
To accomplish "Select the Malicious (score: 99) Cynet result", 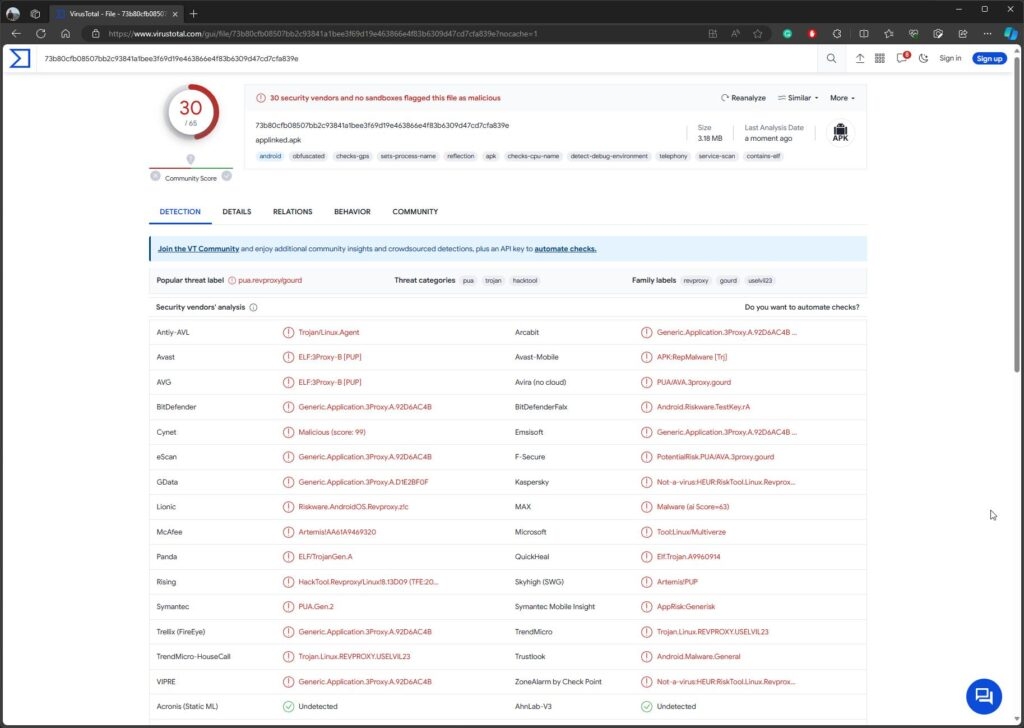I will pos(332,432).
